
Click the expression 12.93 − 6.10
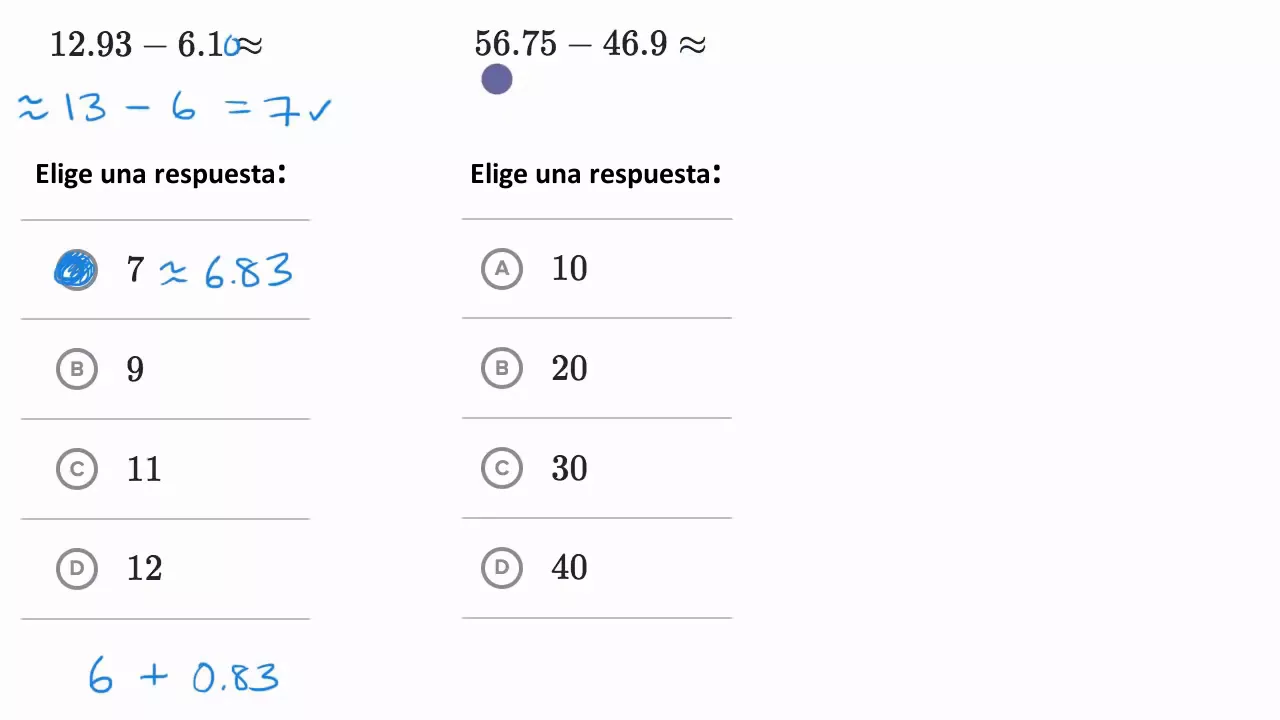point(145,45)
